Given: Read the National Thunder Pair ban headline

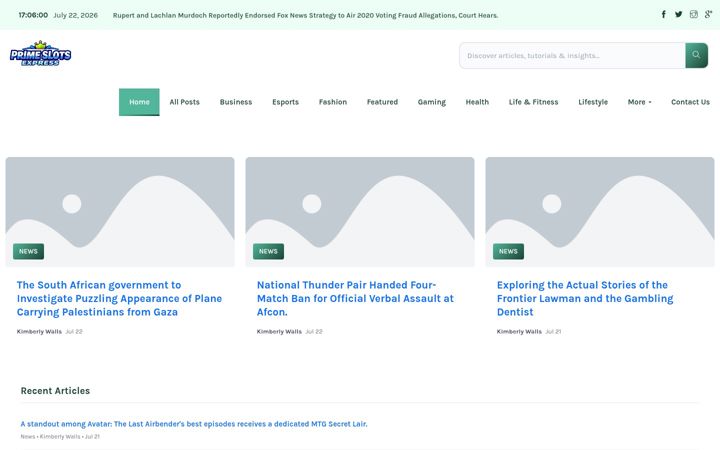Looking at the screenshot, I should pos(355,298).
